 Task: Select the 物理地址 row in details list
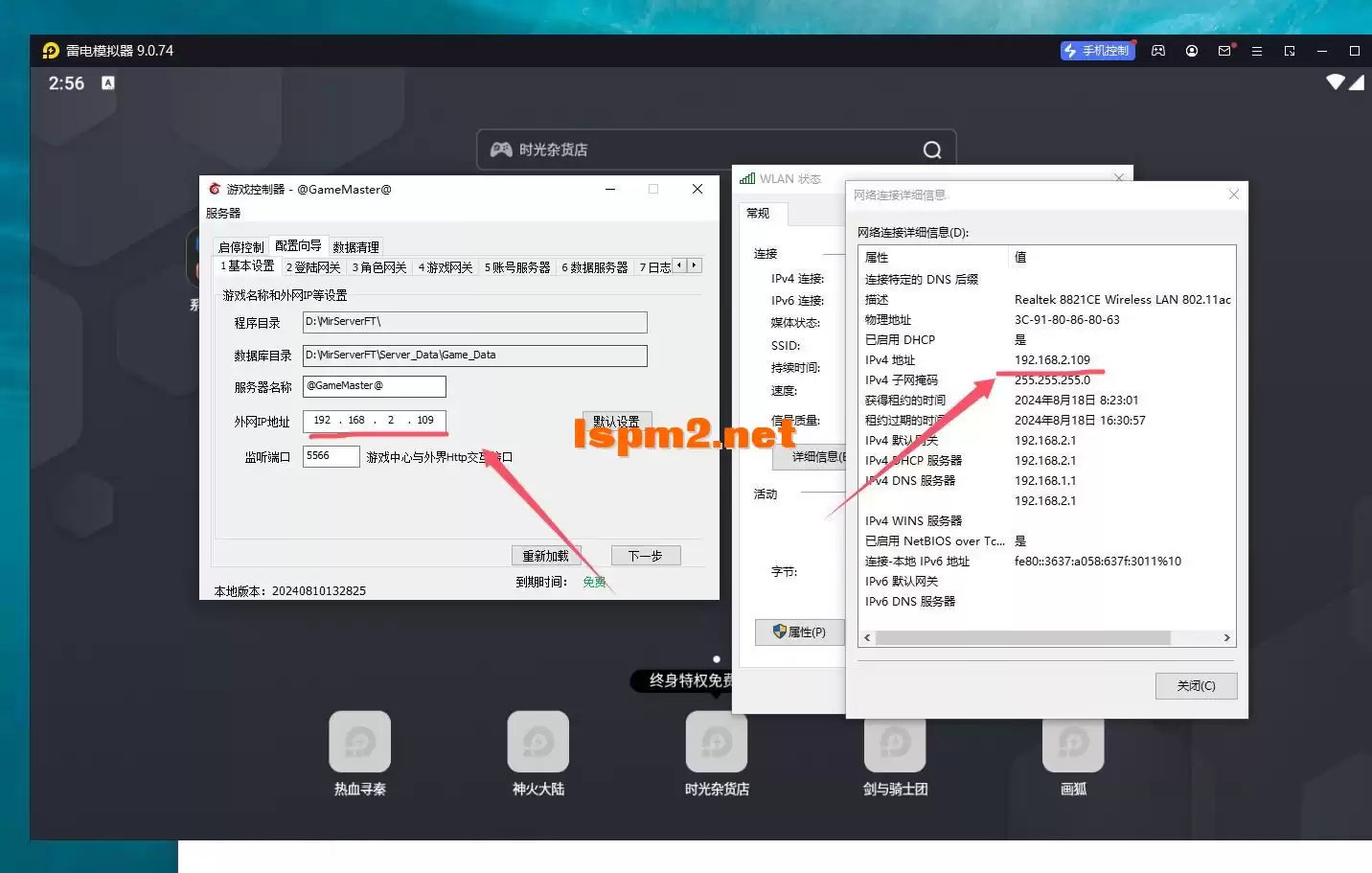(1046, 320)
